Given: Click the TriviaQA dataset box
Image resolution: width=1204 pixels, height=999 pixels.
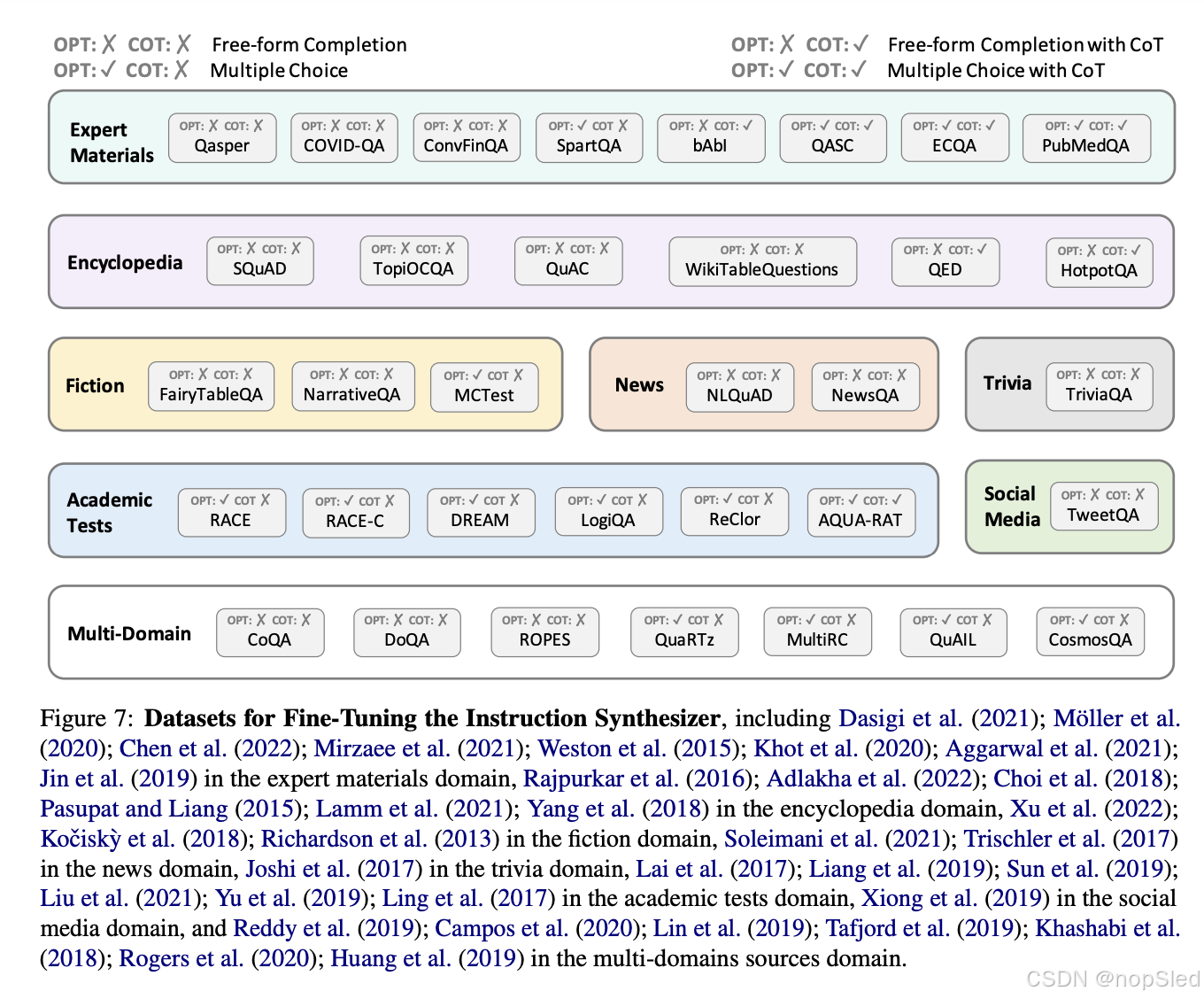Looking at the screenshot, I should (x=1100, y=386).
